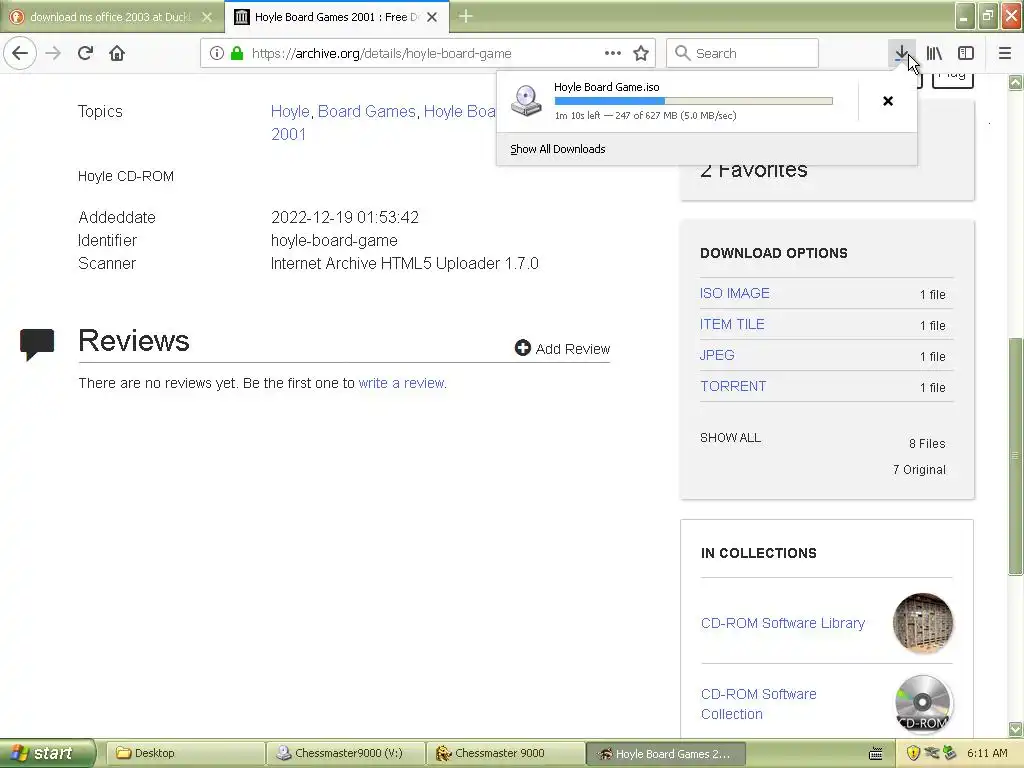Click the Addeddate value 2022-12-19 01:53:42

345,217
